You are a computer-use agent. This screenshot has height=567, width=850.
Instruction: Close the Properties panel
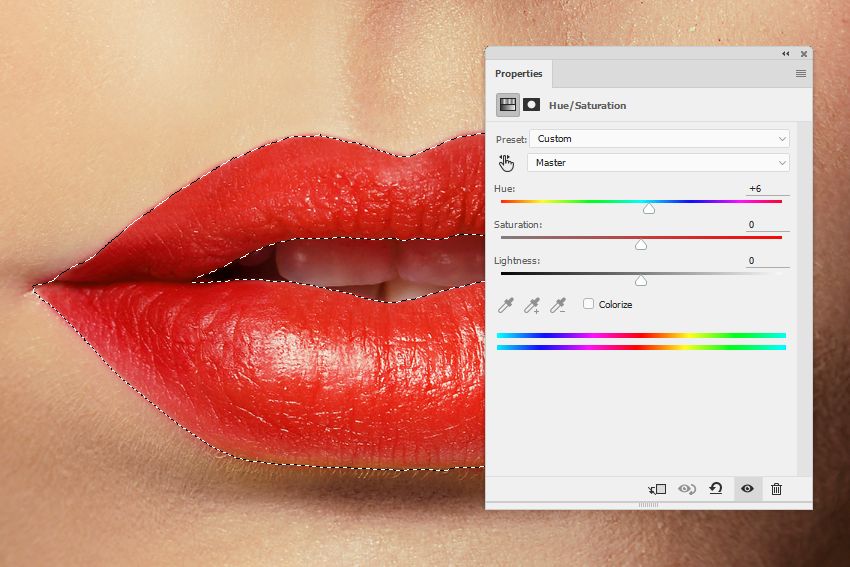pos(804,54)
